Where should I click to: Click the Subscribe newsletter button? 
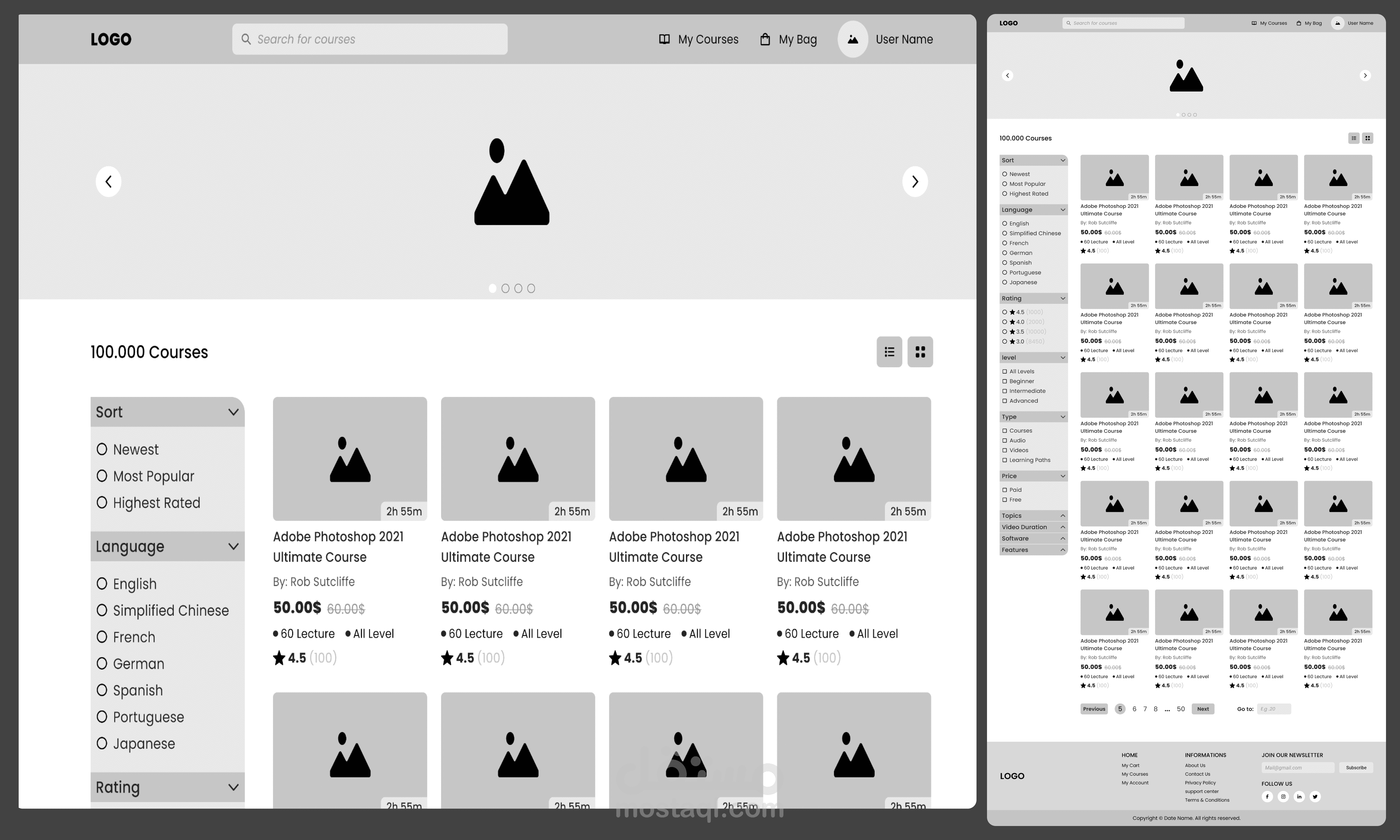[x=1356, y=768]
